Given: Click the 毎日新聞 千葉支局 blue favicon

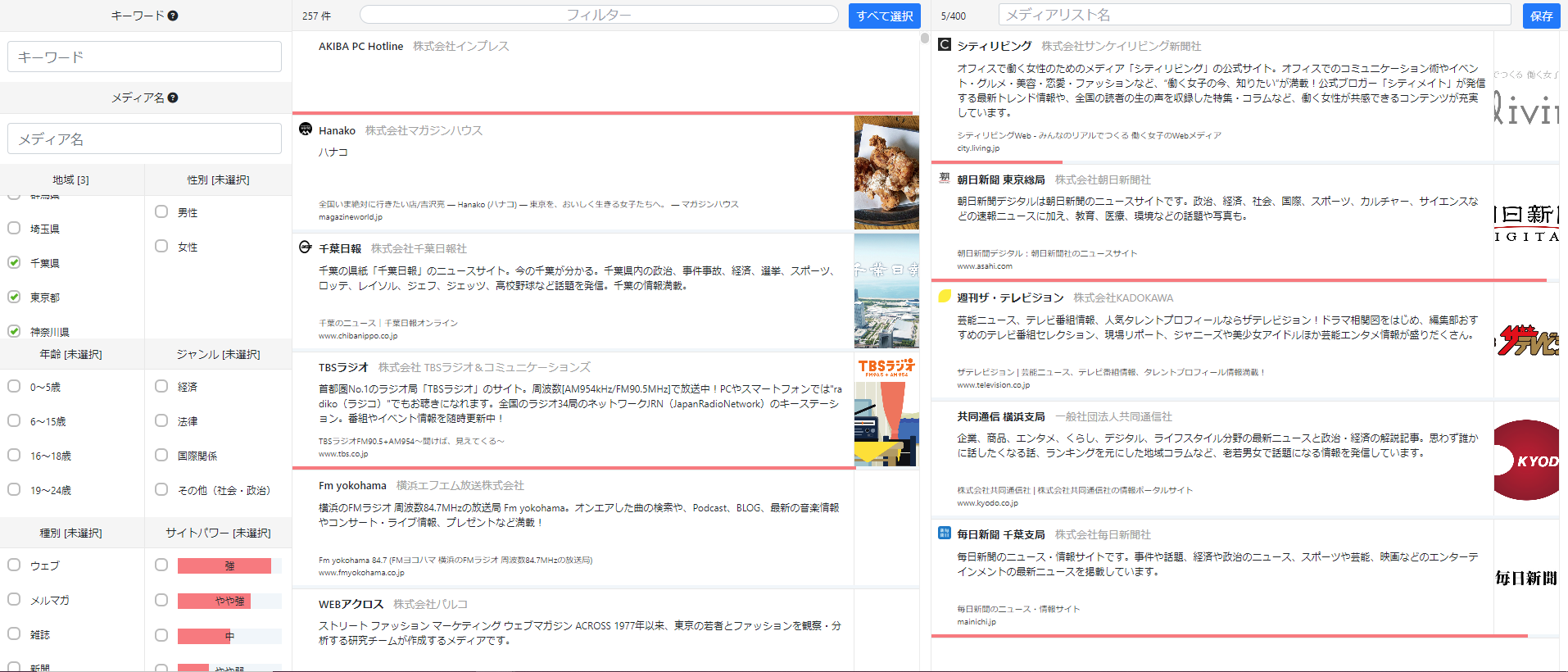Looking at the screenshot, I should (945, 533).
